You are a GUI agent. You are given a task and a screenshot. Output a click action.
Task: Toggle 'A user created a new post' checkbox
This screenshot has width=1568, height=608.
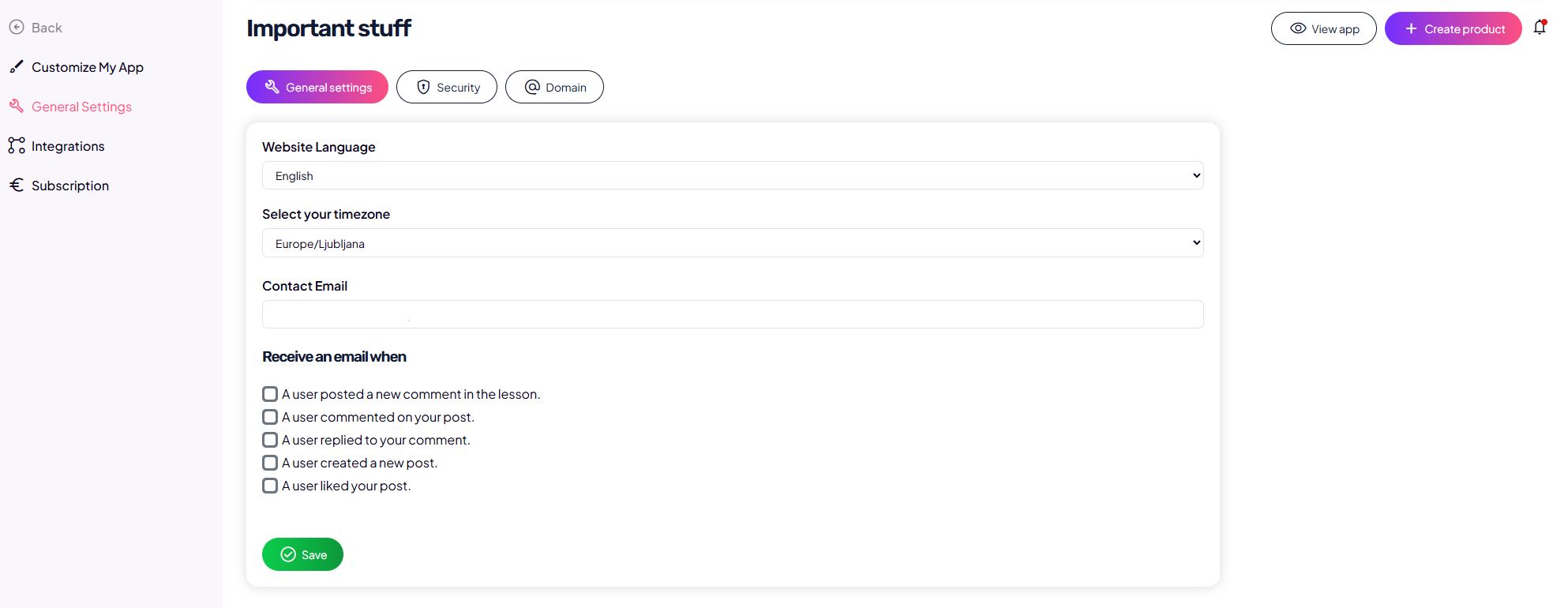(270, 463)
